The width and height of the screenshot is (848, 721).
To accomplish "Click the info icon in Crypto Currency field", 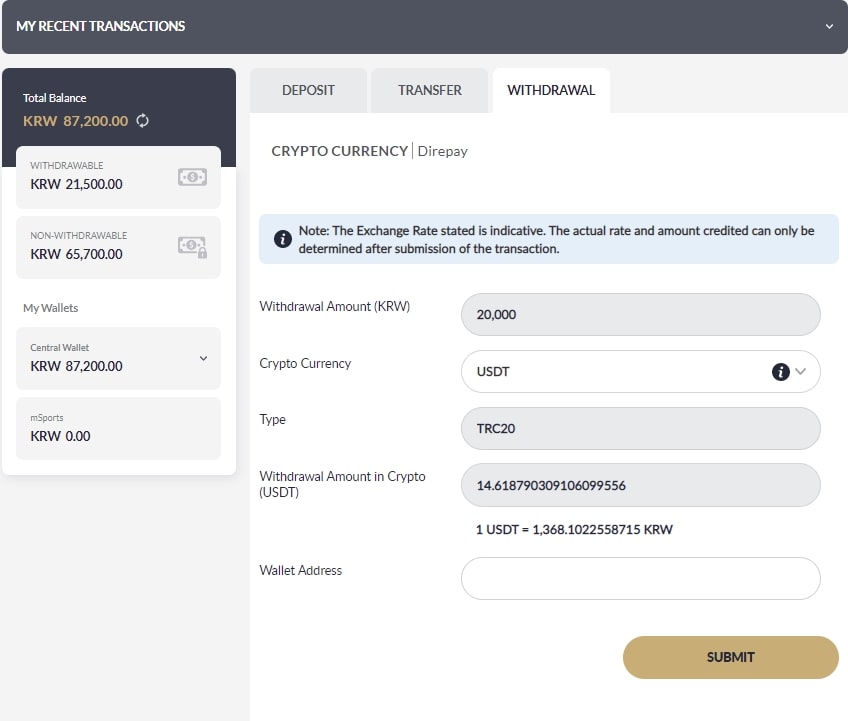I will click(781, 372).
